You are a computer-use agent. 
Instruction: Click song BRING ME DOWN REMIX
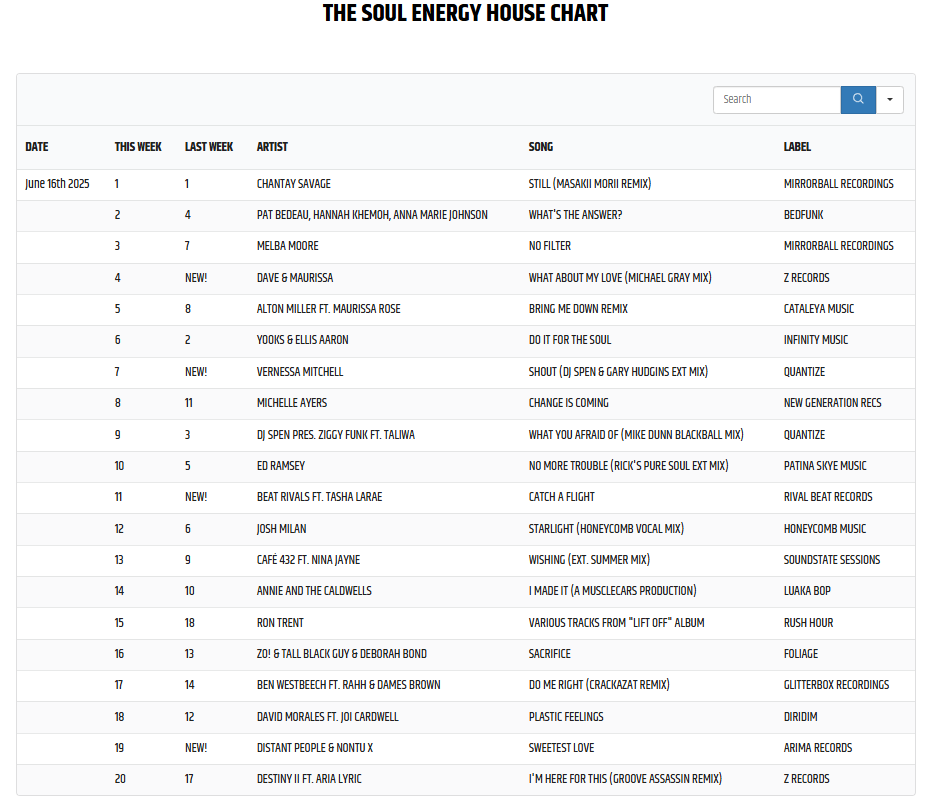pyautogui.click(x=578, y=309)
